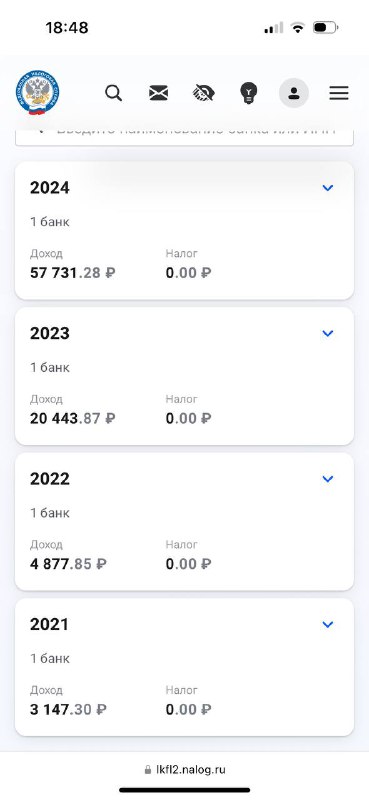The image size is (369, 800).
Task: Open the Federal Tax Service logo homepage
Action: click(37, 93)
